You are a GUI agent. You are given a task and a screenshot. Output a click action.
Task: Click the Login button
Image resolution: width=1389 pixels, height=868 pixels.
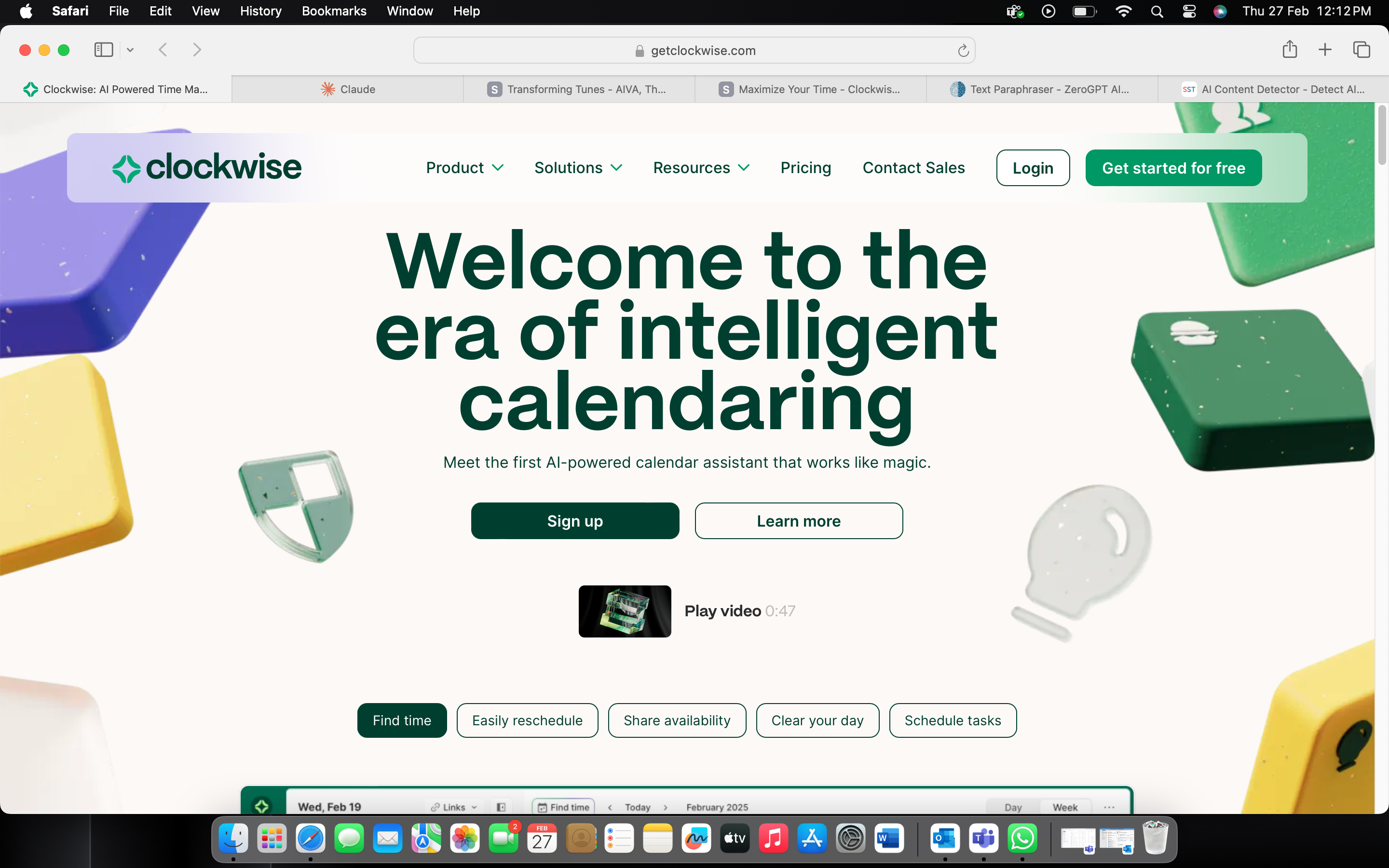point(1033,168)
